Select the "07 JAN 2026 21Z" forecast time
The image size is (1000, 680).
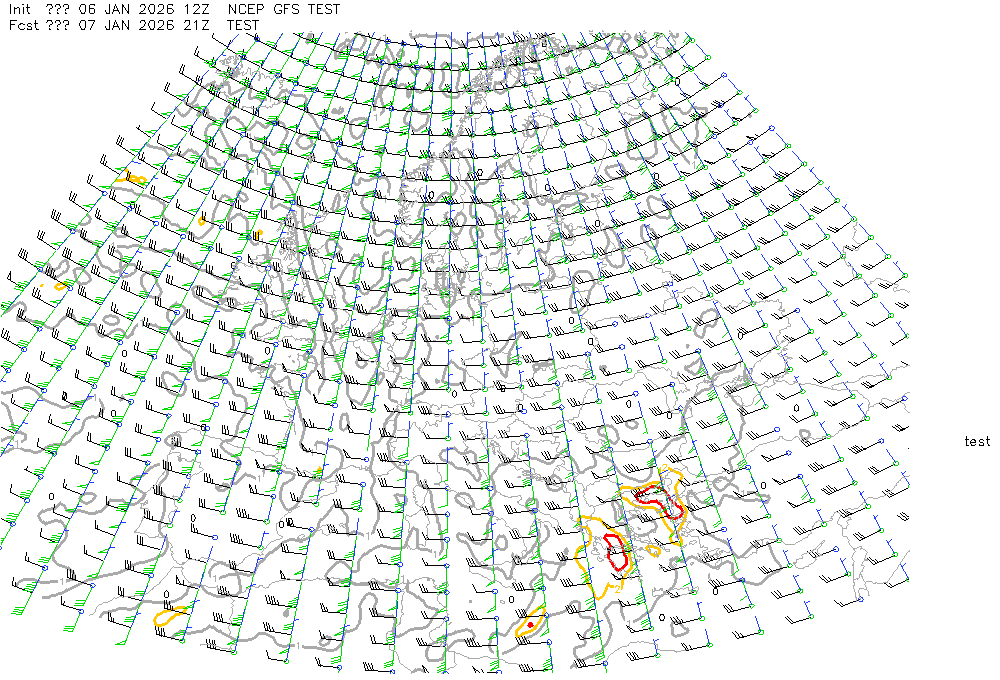click(x=142, y=25)
